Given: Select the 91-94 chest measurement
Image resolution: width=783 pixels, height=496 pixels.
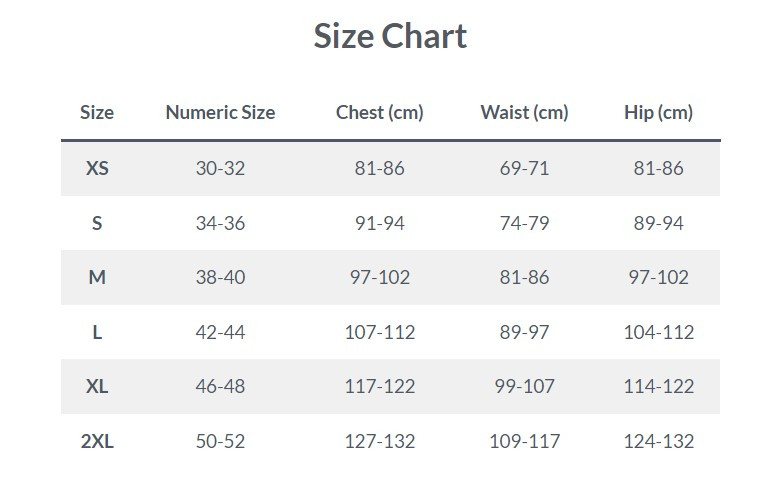Looking at the screenshot, I should [x=380, y=223].
